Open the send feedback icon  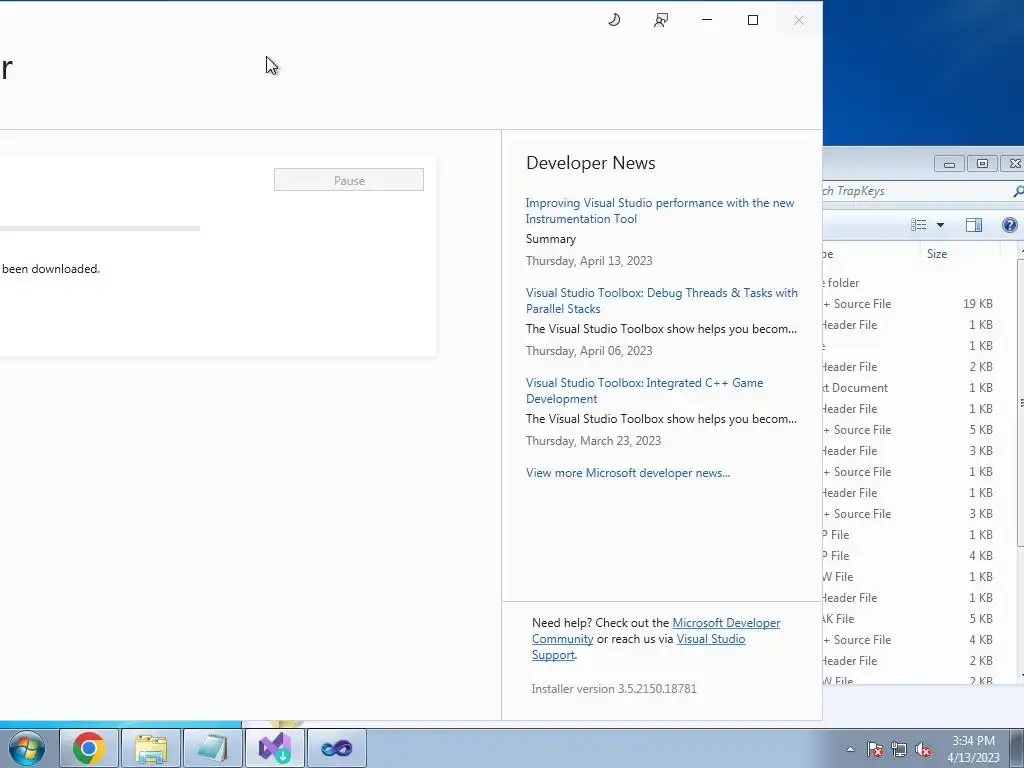[x=660, y=20]
